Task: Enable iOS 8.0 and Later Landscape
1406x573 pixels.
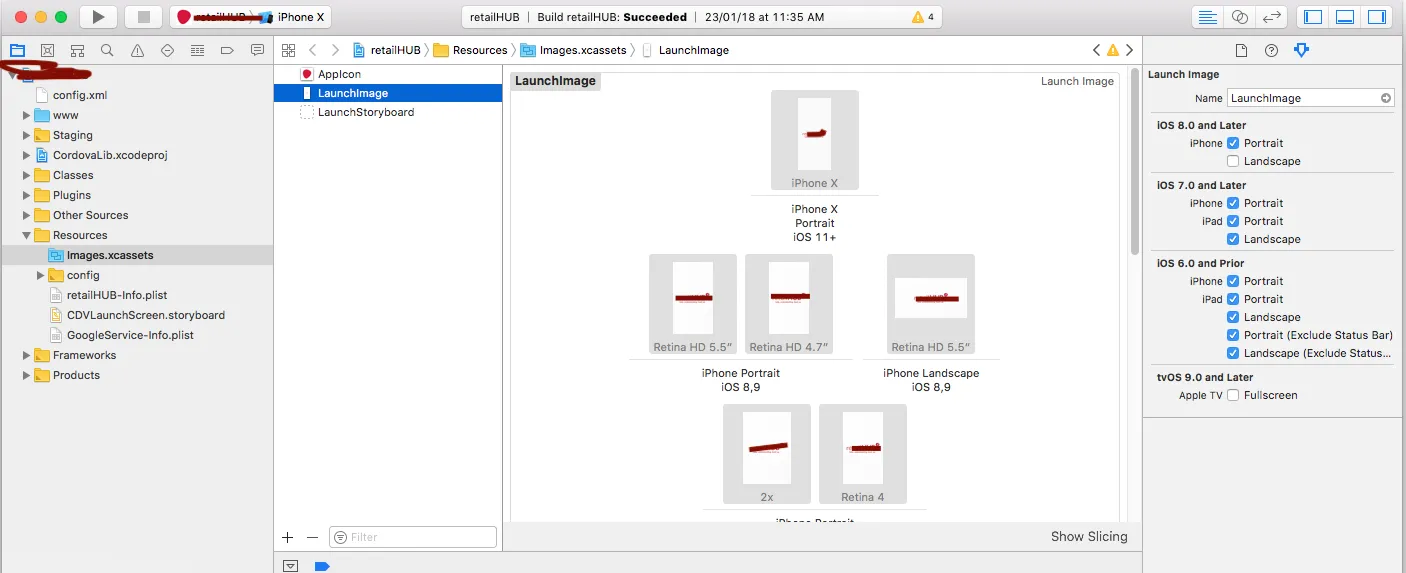Action: click(x=1233, y=161)
